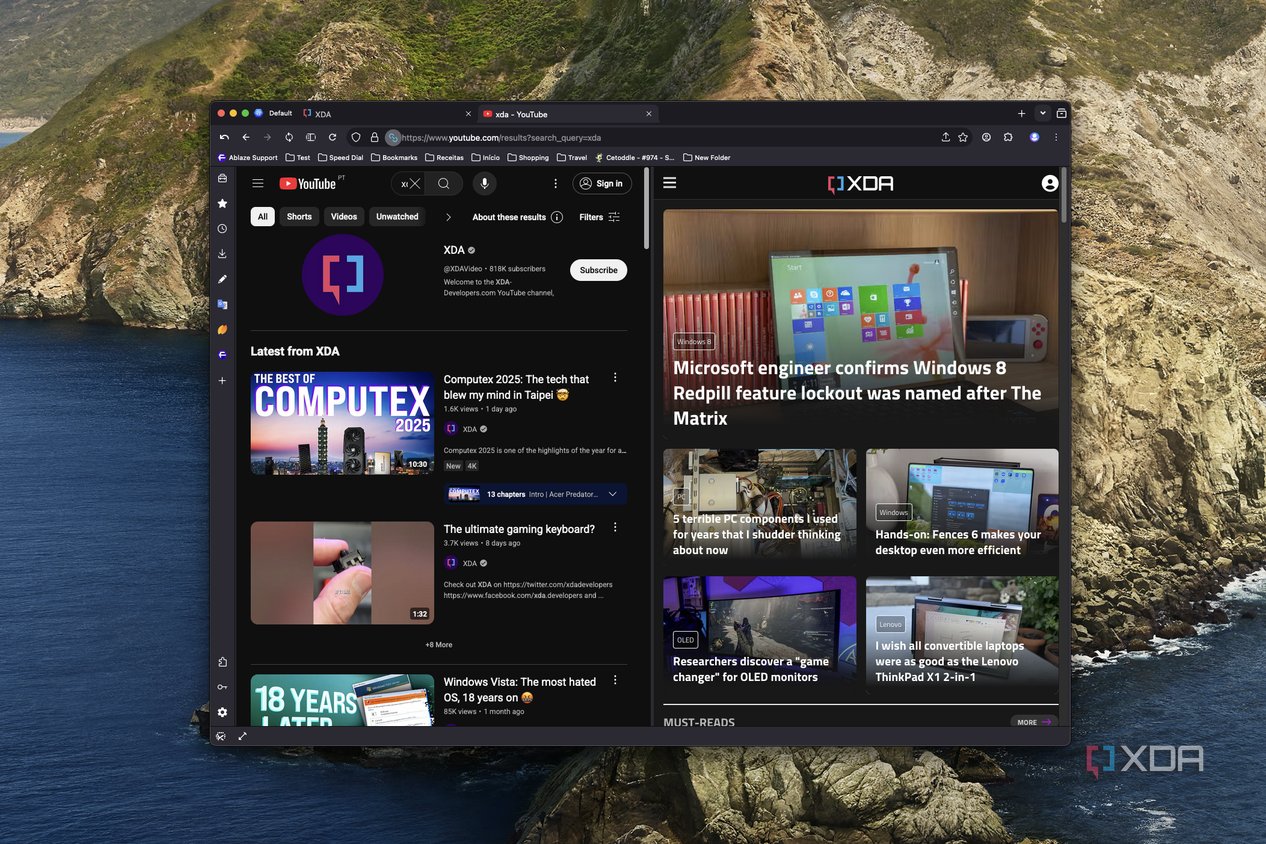Open the browser three-dot menu
Viewport: 1266px width, 844px height.
coord(1056,137)
